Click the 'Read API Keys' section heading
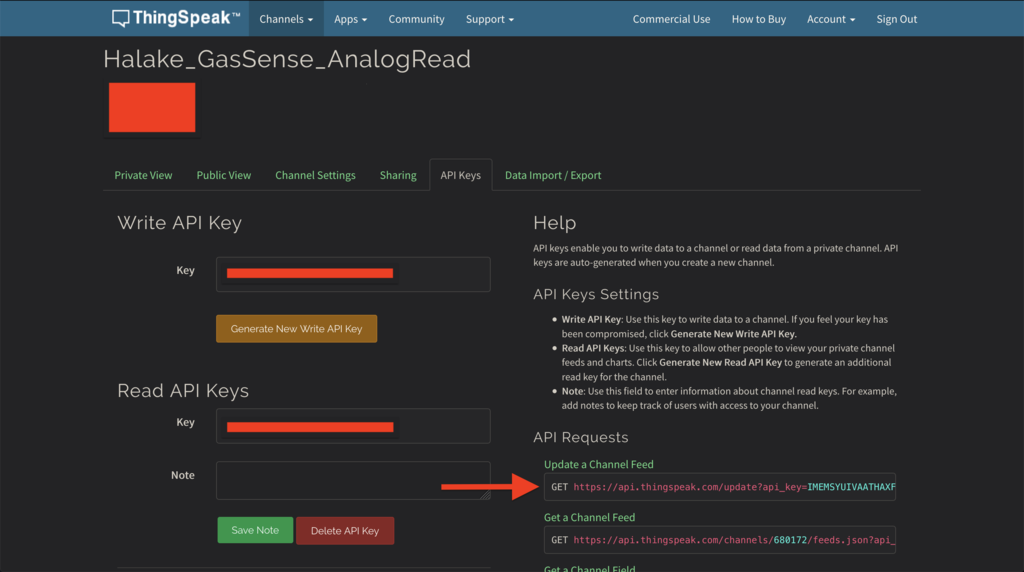1024x572 pixels. coord(183,390)
